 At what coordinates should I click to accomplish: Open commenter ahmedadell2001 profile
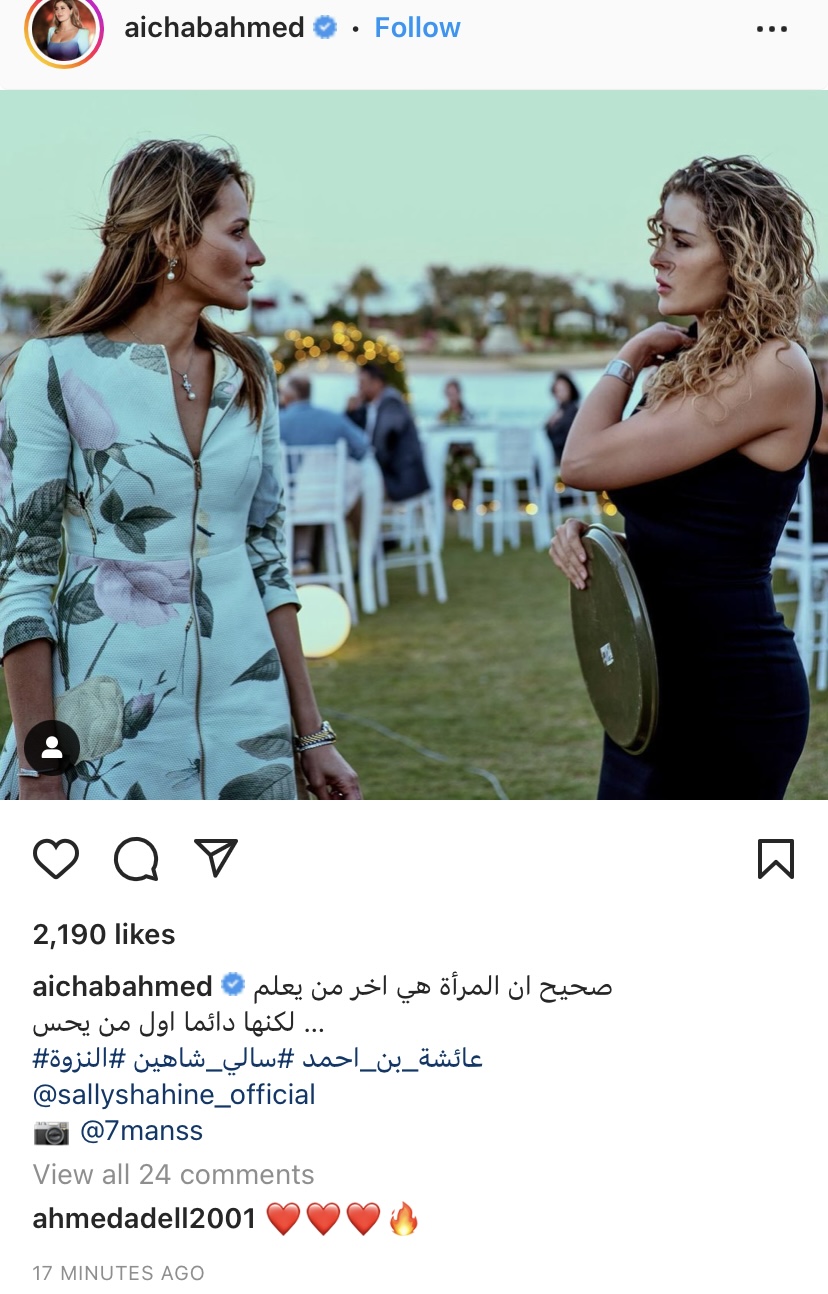[x=145, y=1218]
